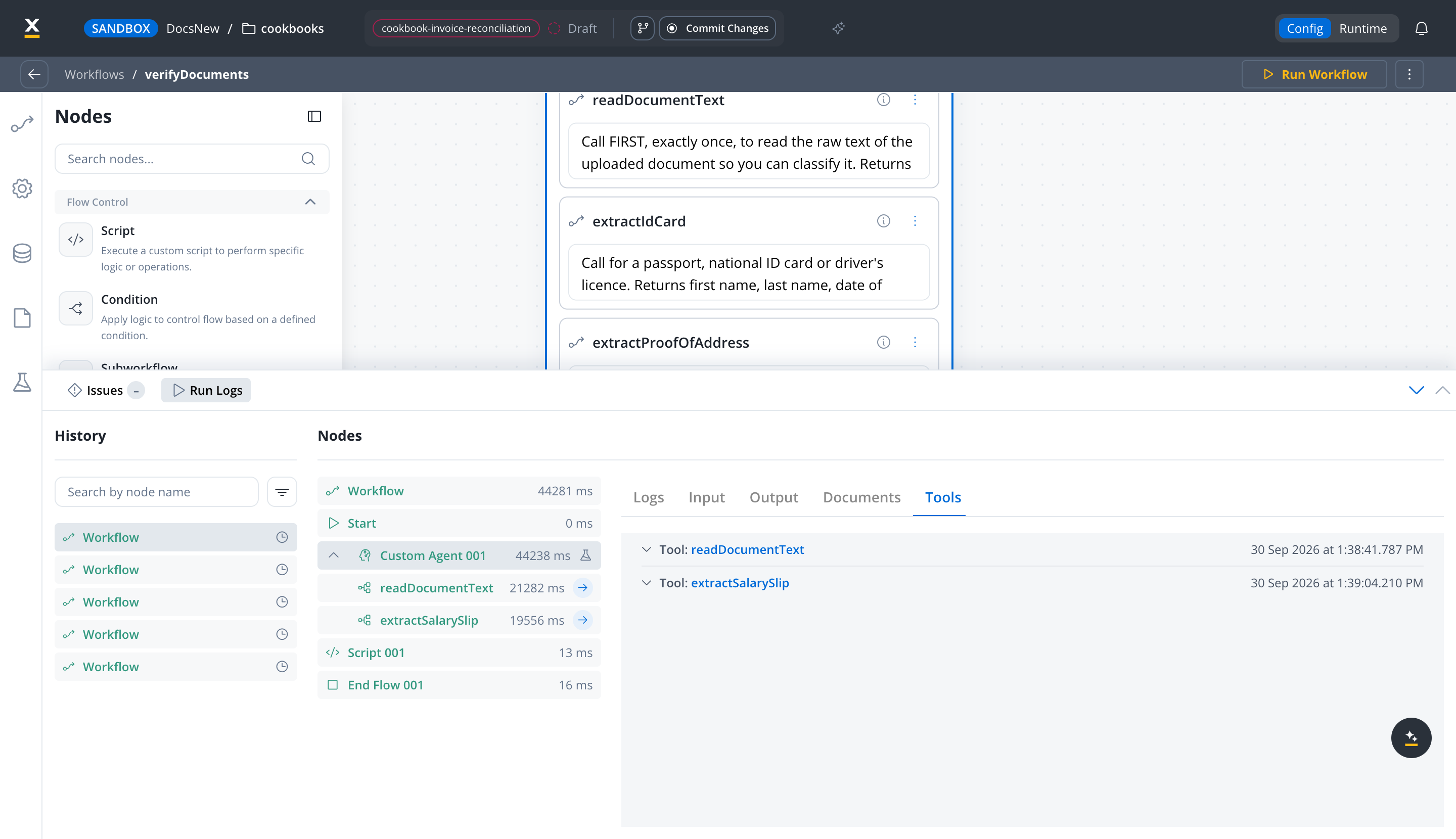Collapse bottom panel with blue down chevron
The image size is (1456, 839).
click(1416, 390)
